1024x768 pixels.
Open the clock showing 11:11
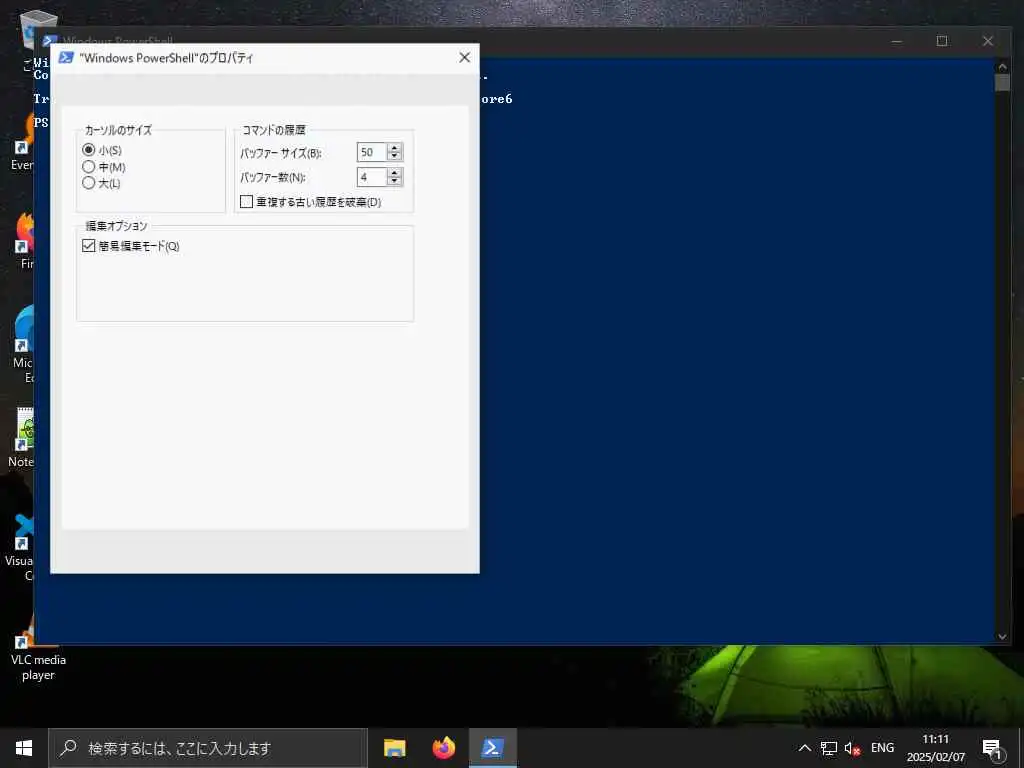[936, 748]
